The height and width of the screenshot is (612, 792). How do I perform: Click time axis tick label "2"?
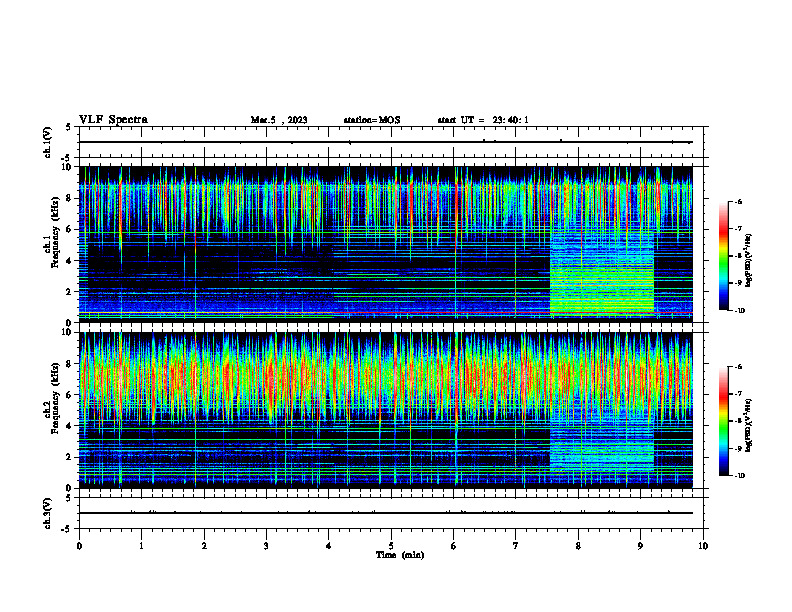[x=204, y=546]
